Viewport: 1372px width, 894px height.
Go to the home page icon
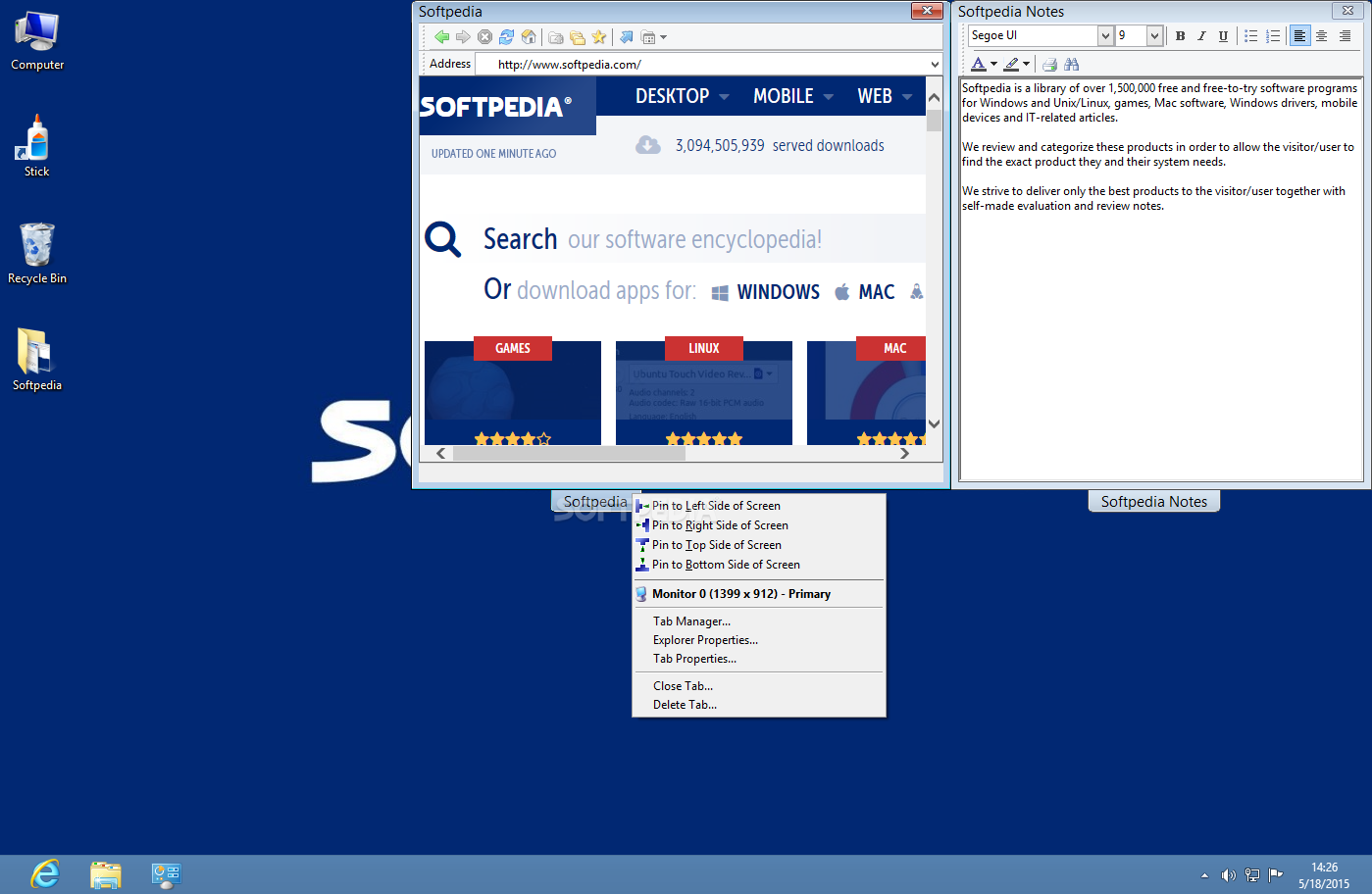[x=529, y=37]
